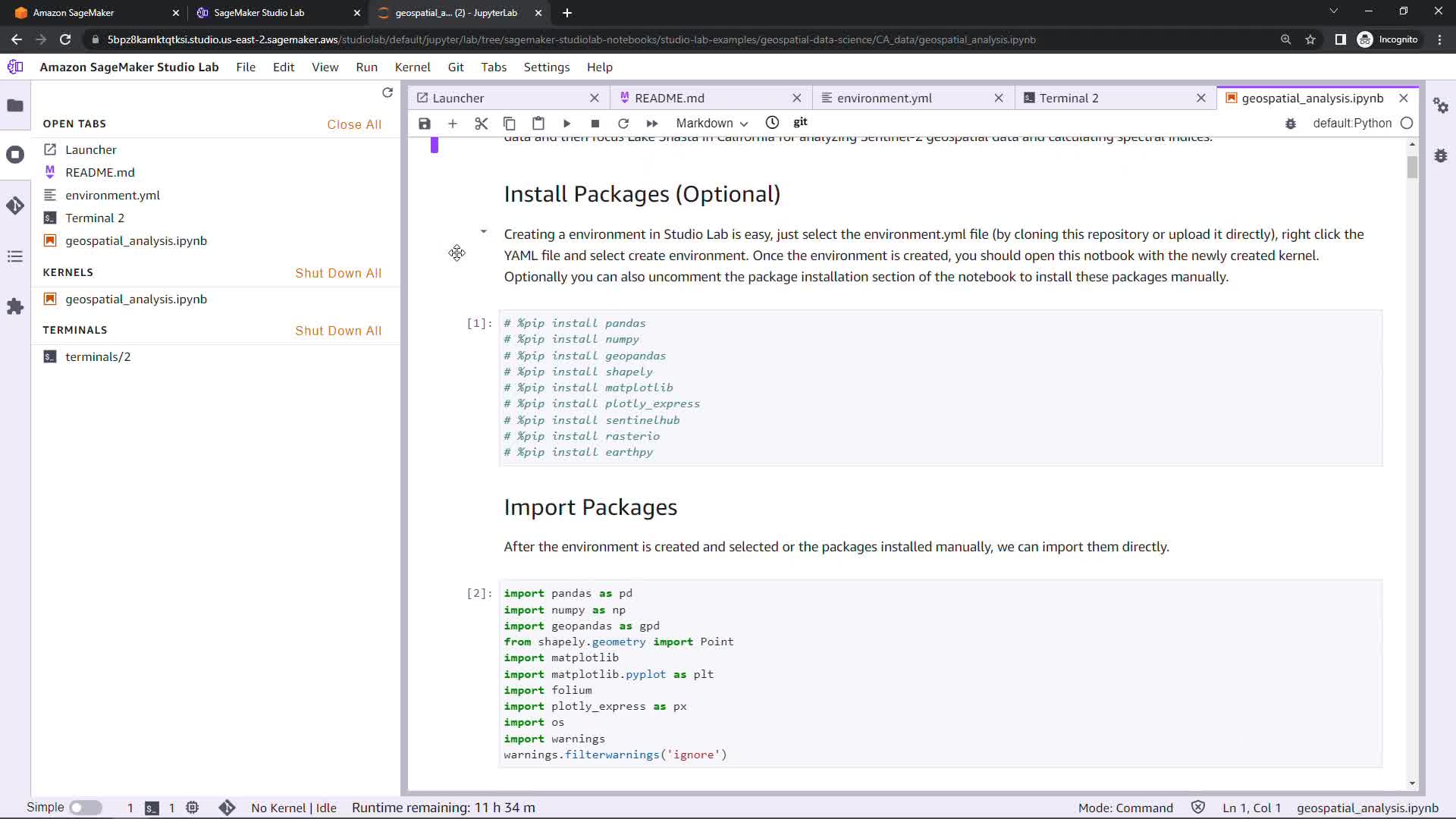Collapse the Install Packages markdown section
The width and height of the screenshot is (1456, 819).
click(484, 231)
